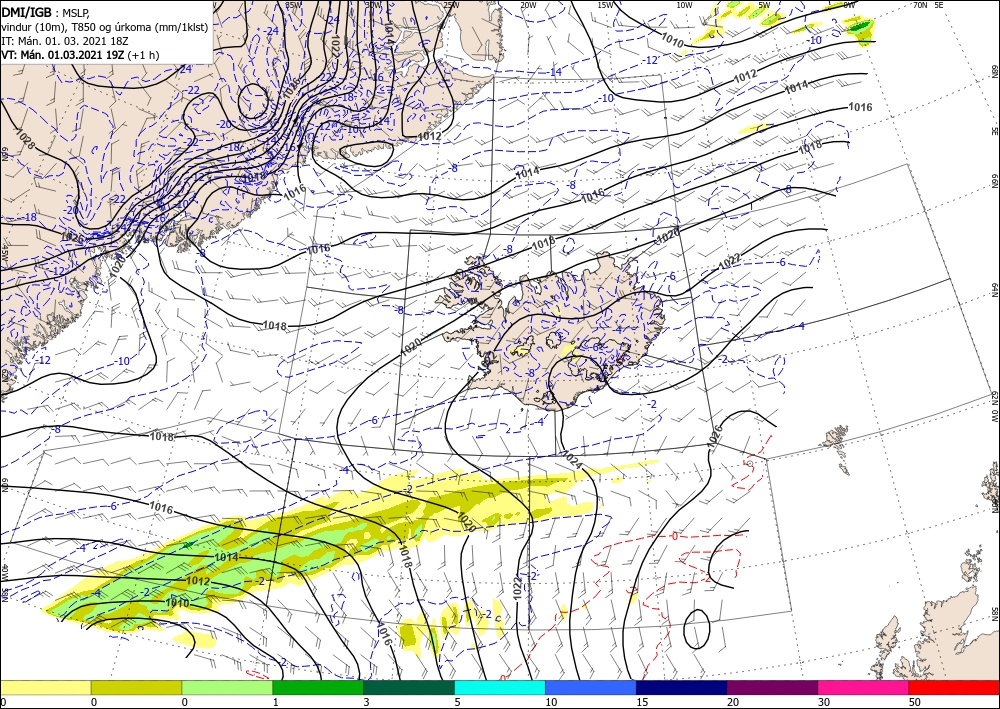Pick the dark teal 3 mm legend color
Screen dimensions: 1000x709
[x=409, y=687]
